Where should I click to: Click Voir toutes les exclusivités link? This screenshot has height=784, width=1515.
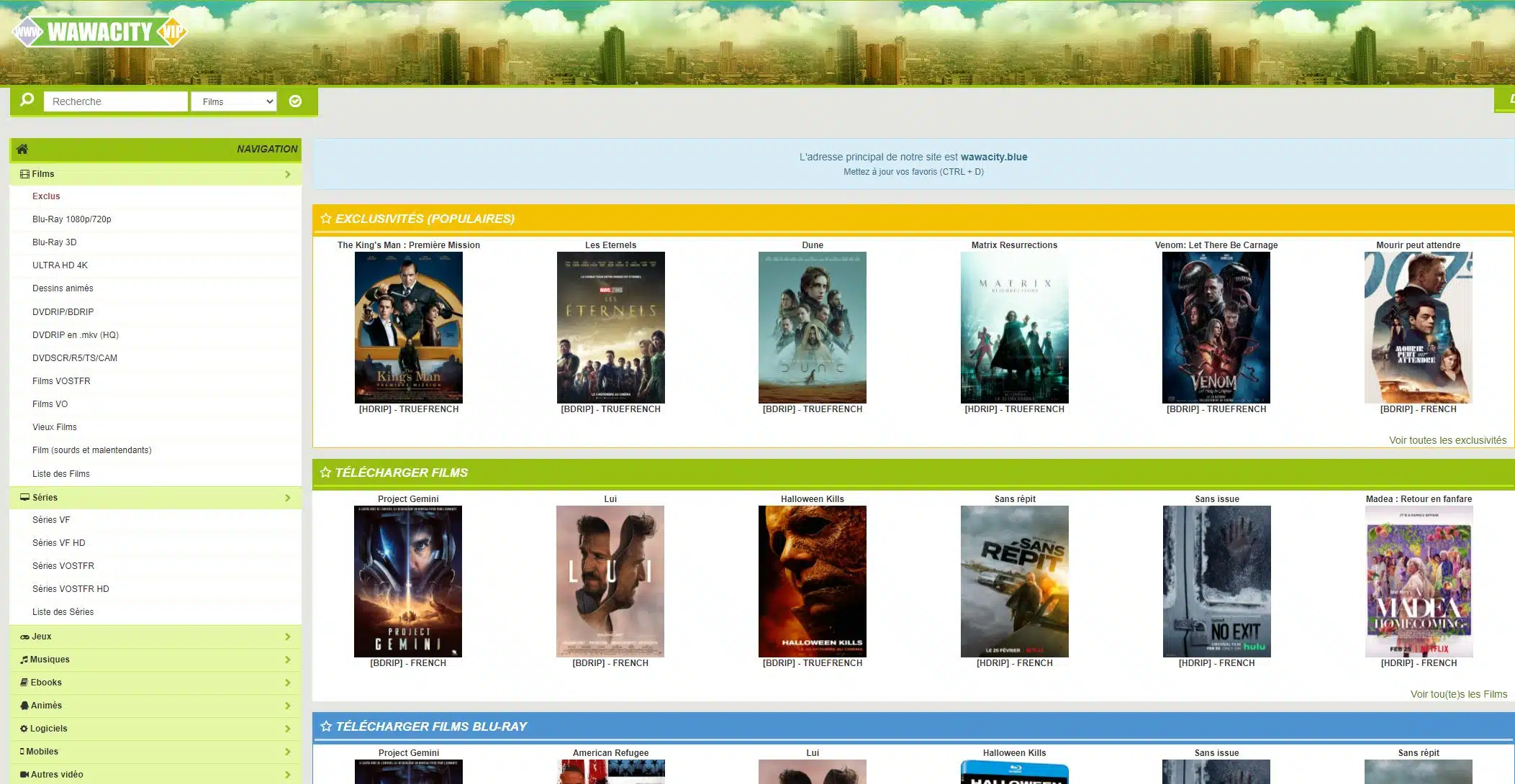(1447, 440)
